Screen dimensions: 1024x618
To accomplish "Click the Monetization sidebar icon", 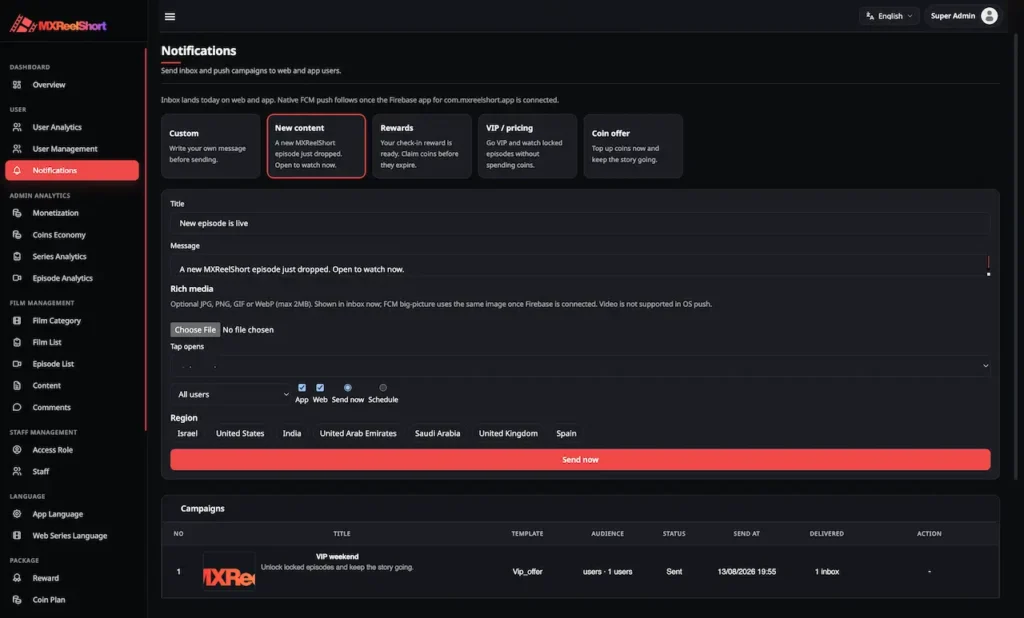I will click(17, 213).
